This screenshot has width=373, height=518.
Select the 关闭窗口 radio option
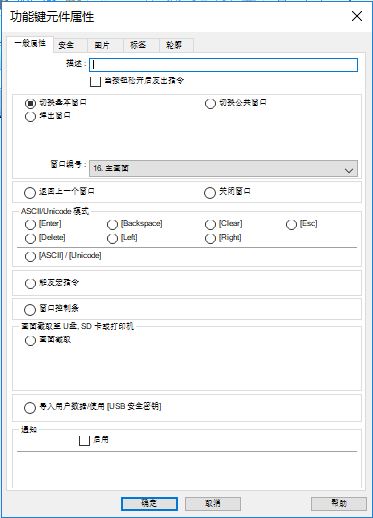point(210,192)
